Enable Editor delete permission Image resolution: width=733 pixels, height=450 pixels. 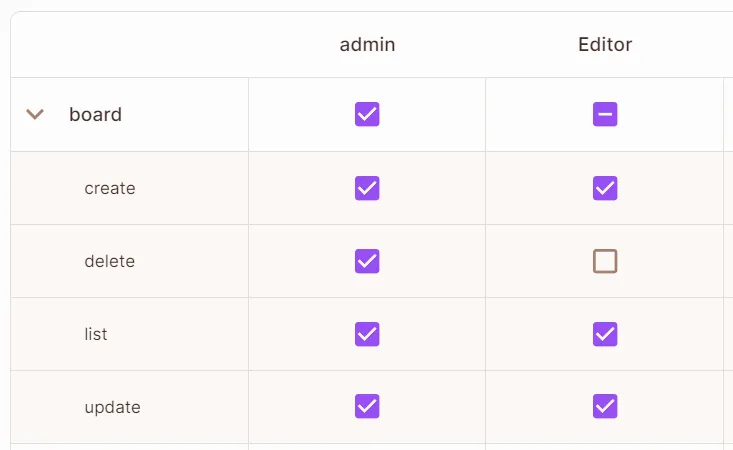(605, 261)
